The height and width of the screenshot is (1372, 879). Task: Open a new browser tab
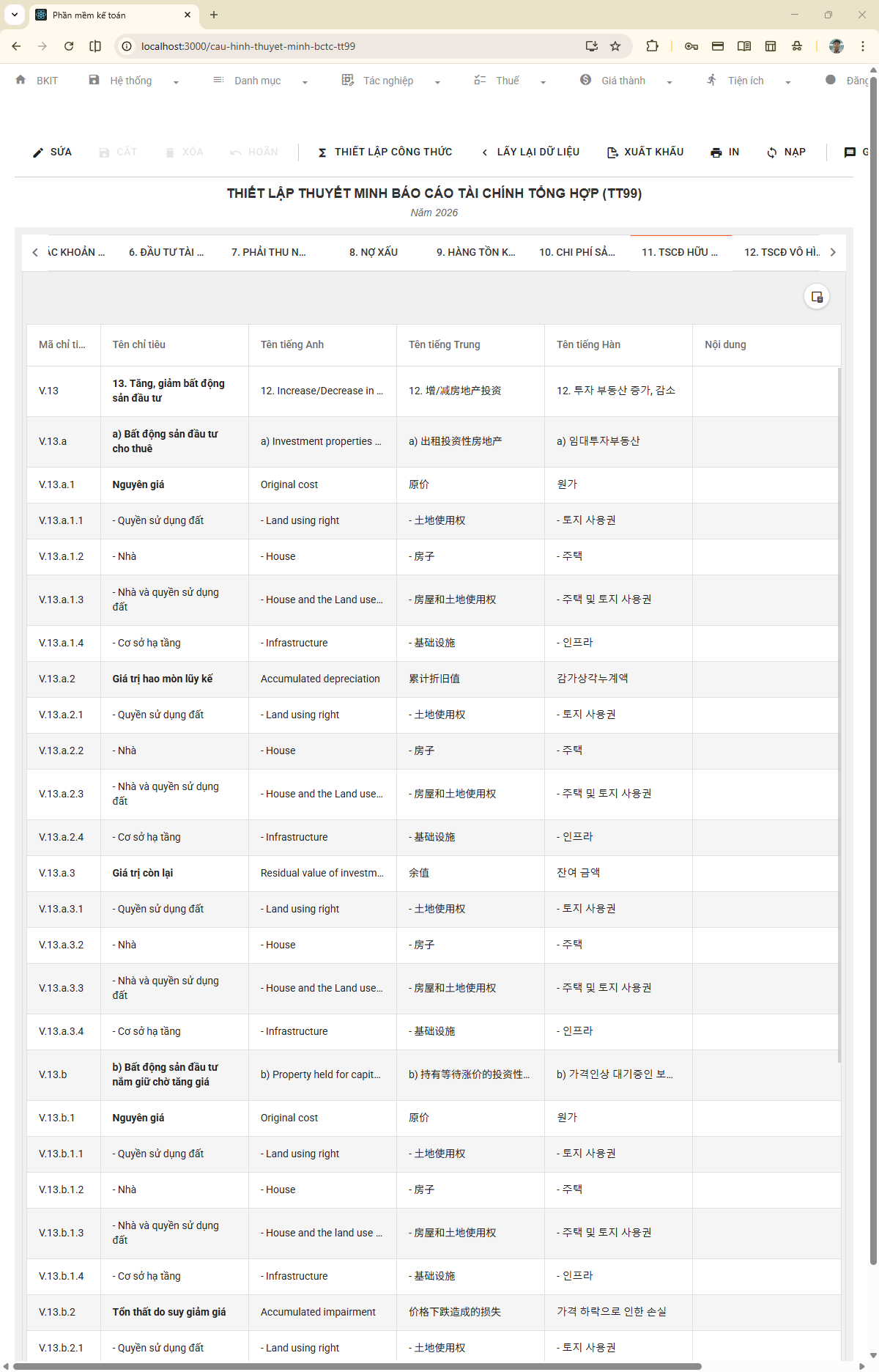214,15
